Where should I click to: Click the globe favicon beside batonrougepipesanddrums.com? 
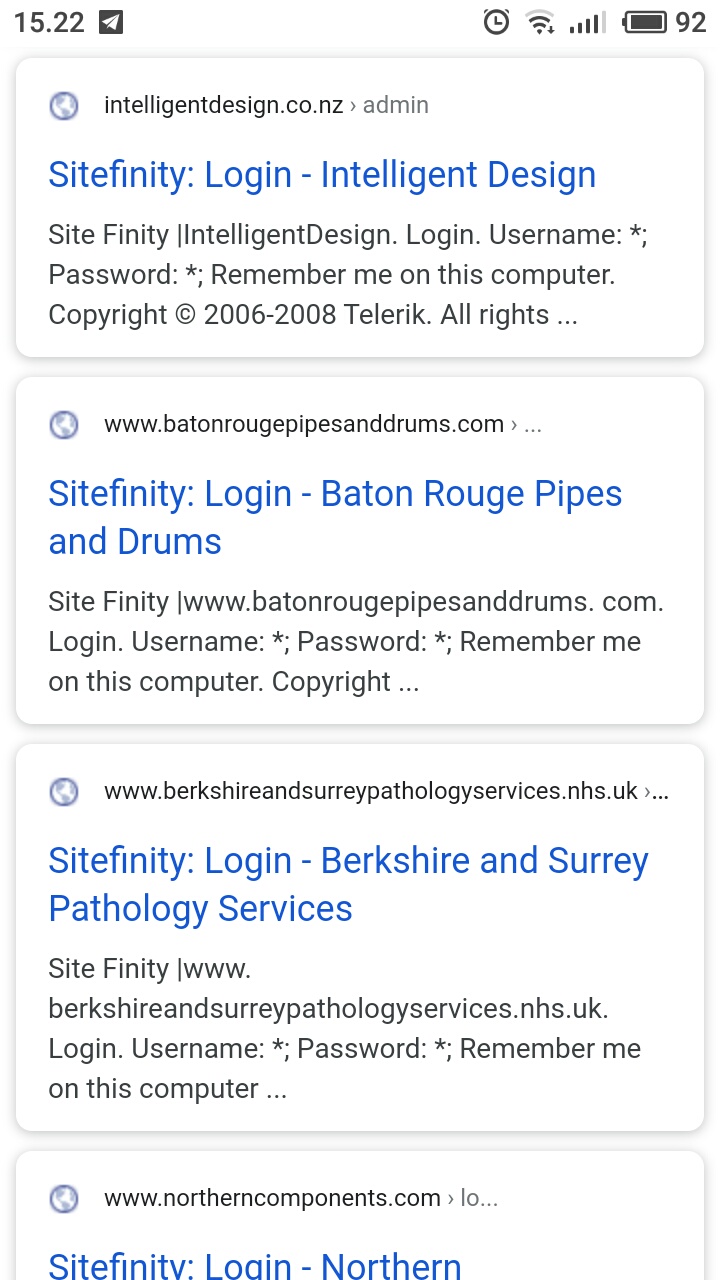(x=64, y=425)
